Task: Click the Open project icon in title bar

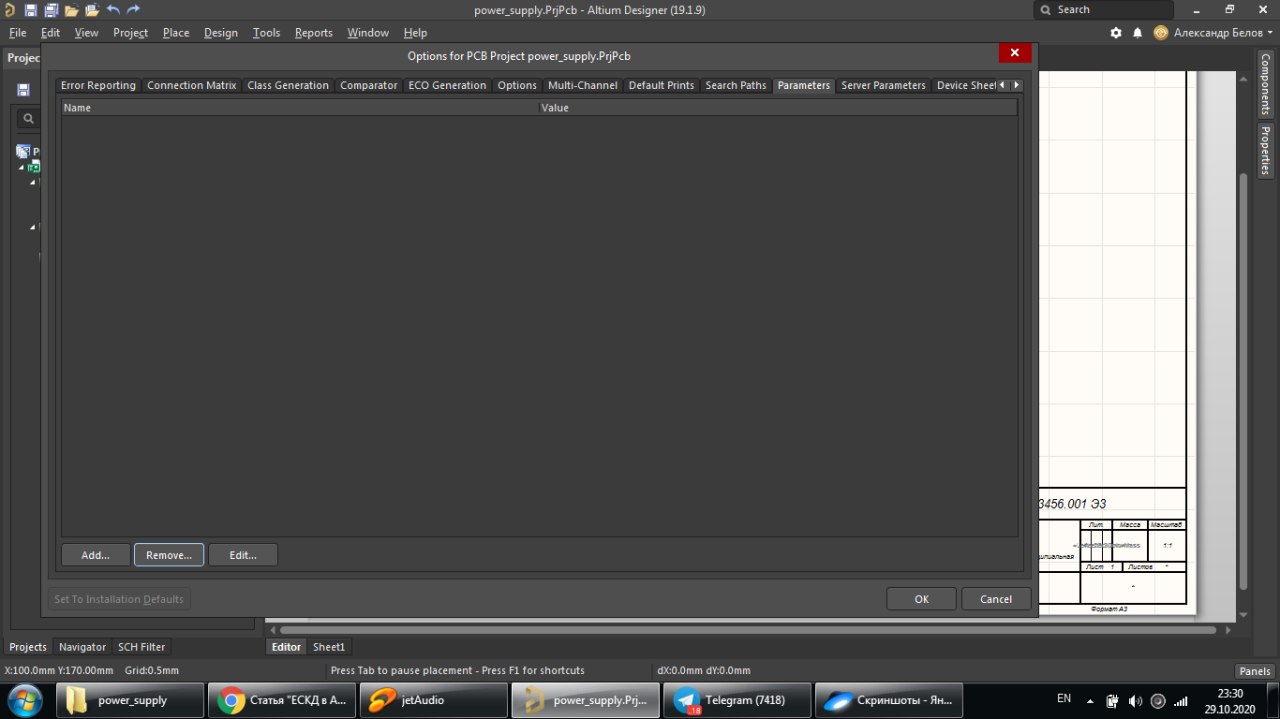Action: point(92,10)
